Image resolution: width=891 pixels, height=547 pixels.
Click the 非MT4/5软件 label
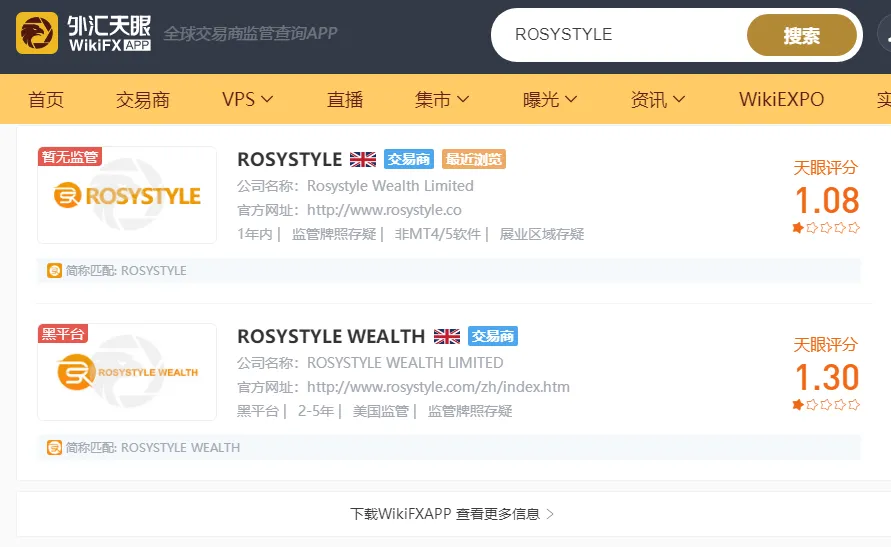pyautogui.click(x=438, y=234)
